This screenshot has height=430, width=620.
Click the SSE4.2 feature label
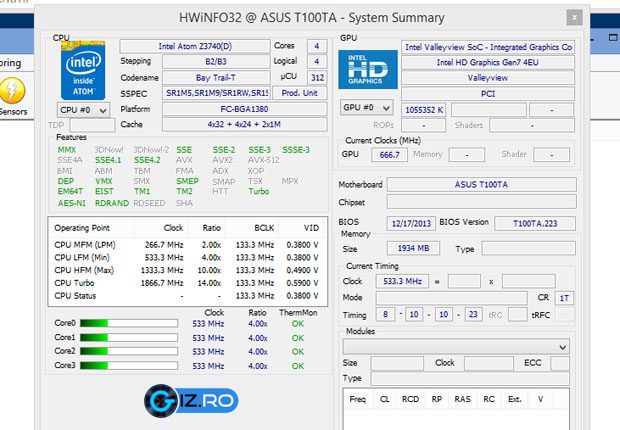click(147, 160)
